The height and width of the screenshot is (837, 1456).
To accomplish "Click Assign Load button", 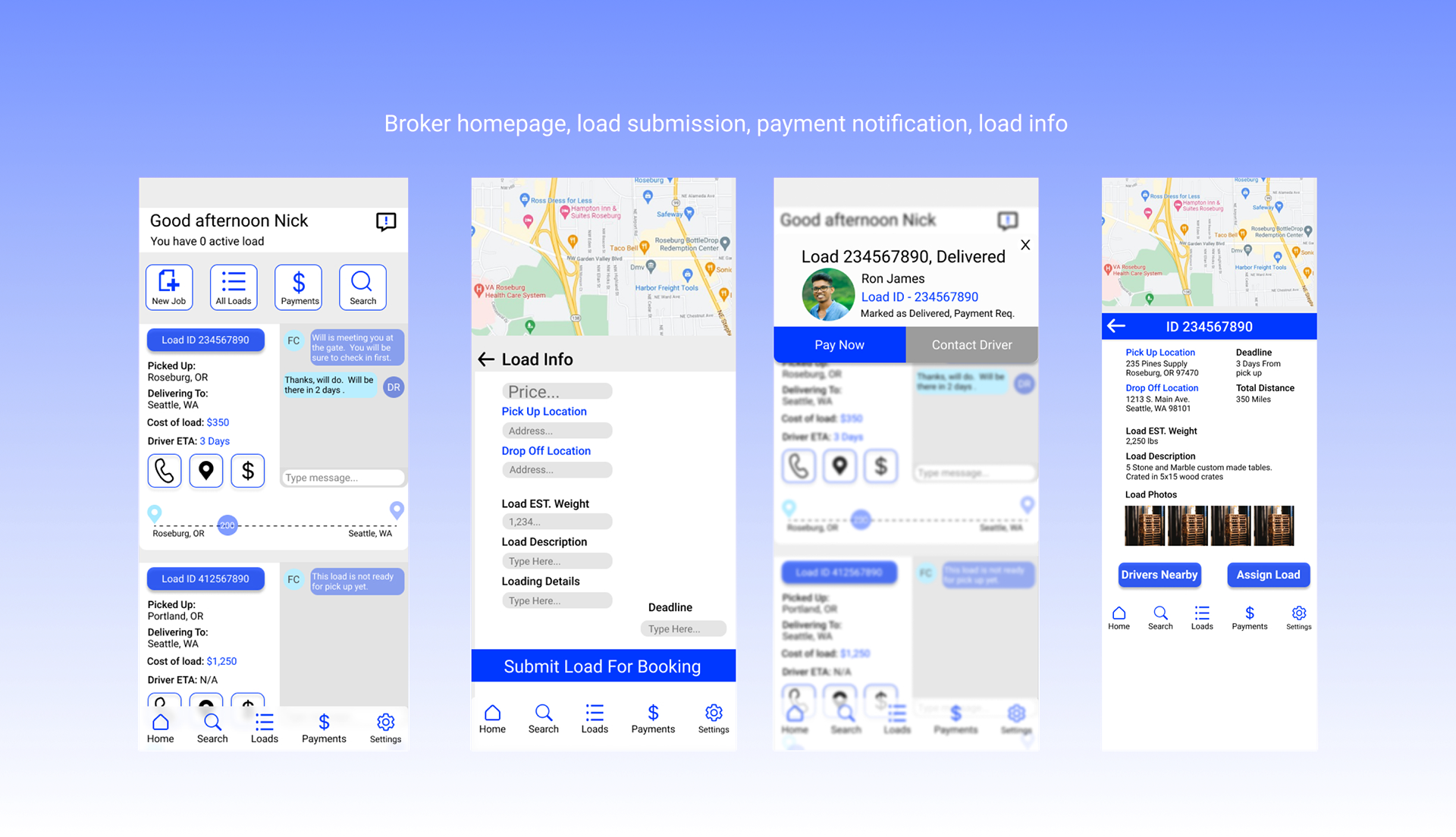I will tap(1268, 575).
